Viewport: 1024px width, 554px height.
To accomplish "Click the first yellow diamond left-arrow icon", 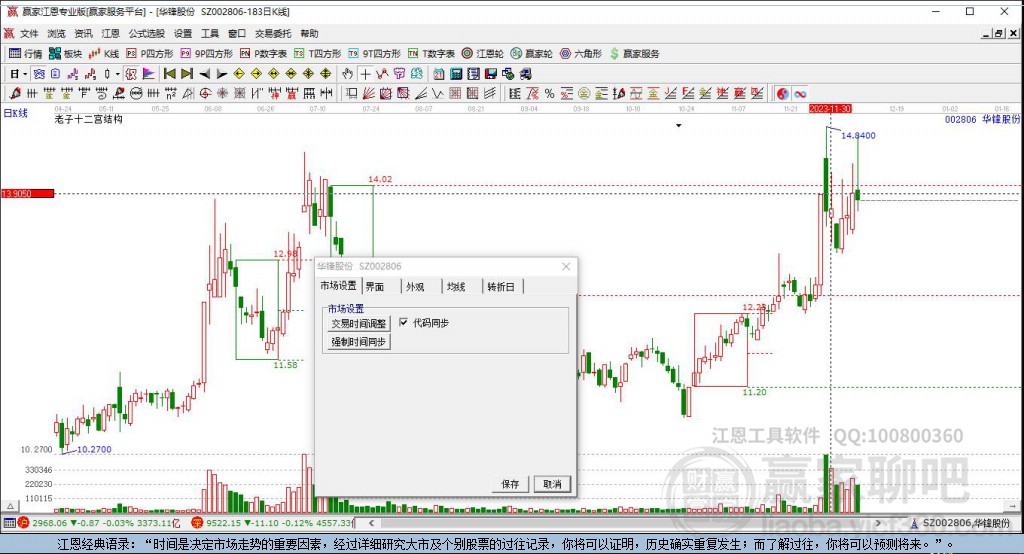I will click(x=239, y=74).
